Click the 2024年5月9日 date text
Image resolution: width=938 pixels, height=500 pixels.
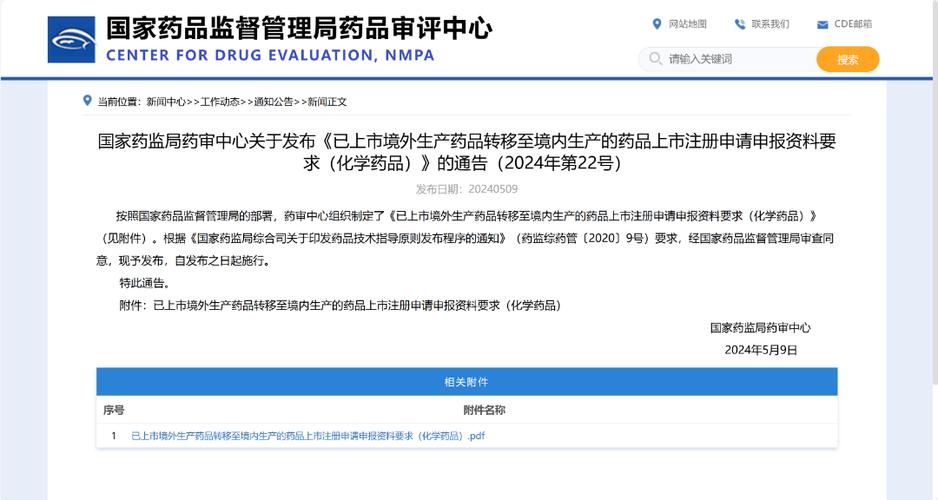point(761,350)
